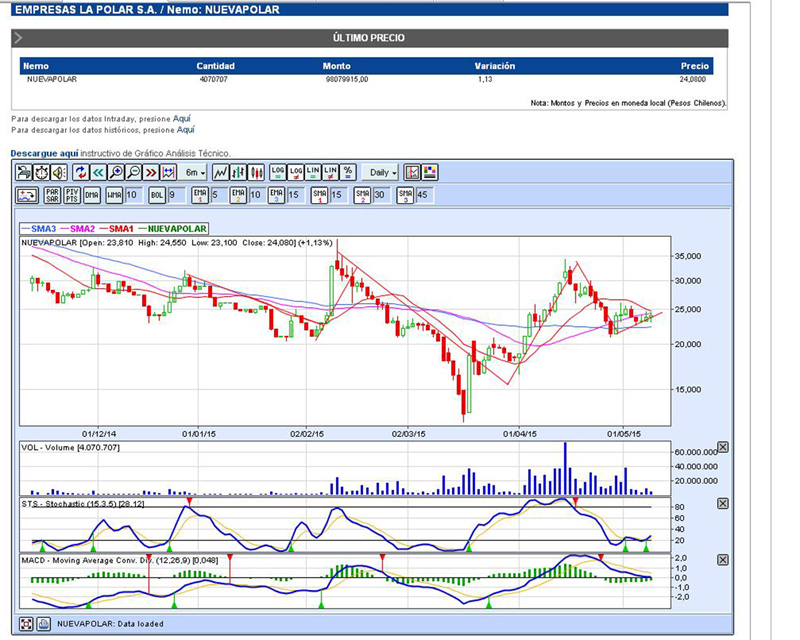Viewport: 800px width, 640px height.
Task: Zoom out with the minus magnifier
Action: pyautogui.click(x=133, y=173)
